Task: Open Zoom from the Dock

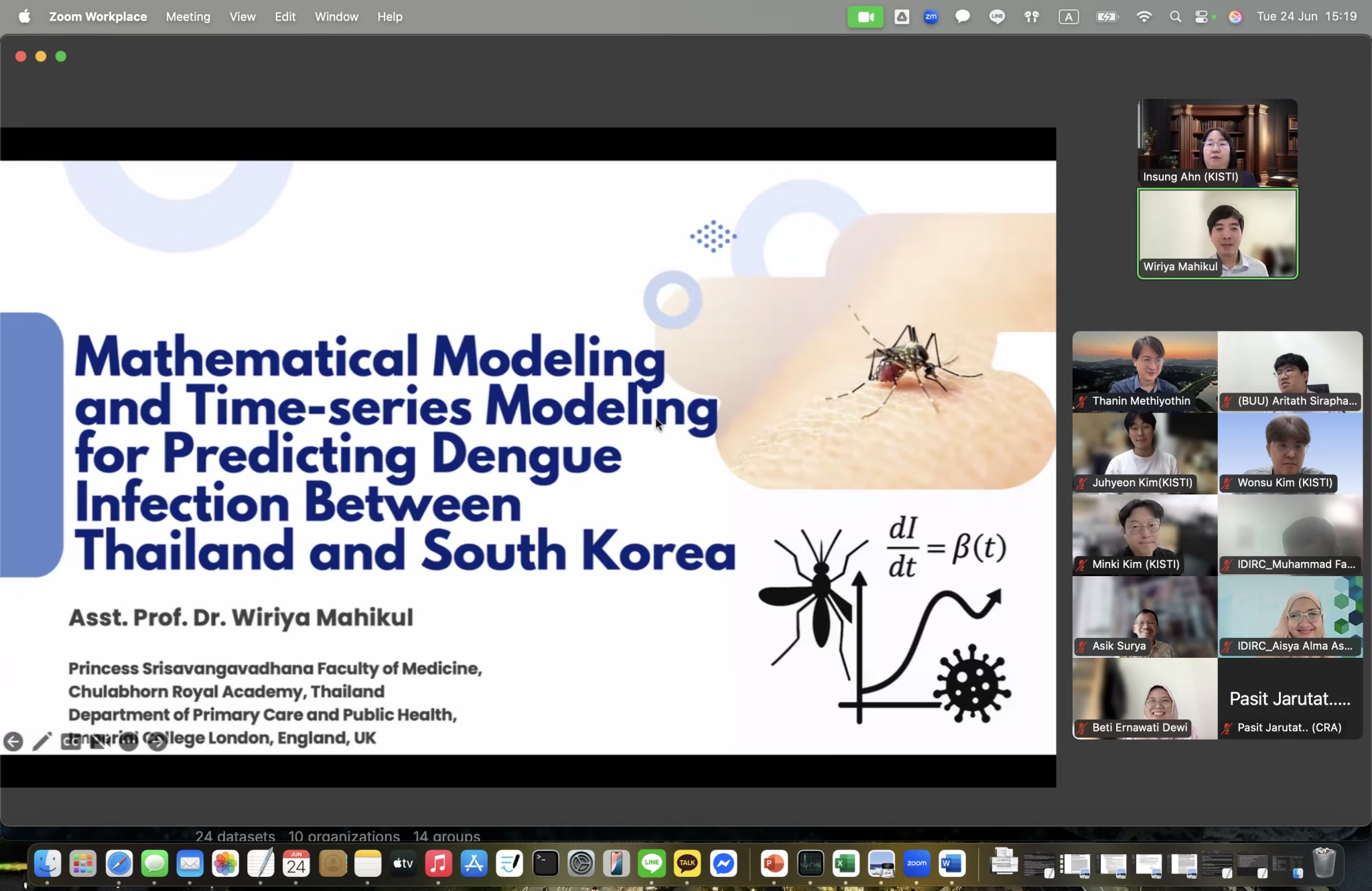Action: tap(916, 864)
